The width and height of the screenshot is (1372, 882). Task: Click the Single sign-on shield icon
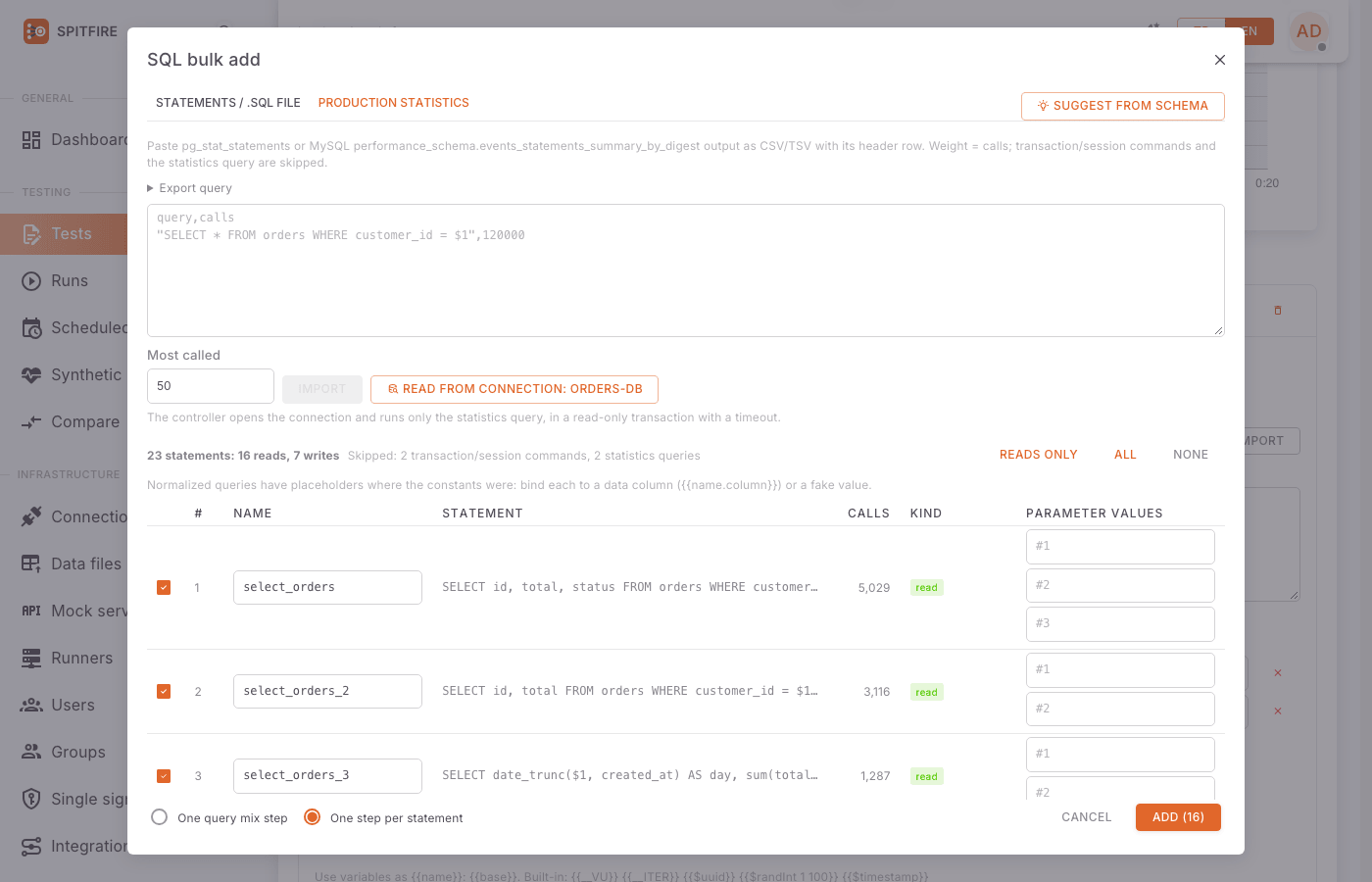pos(31,799)
